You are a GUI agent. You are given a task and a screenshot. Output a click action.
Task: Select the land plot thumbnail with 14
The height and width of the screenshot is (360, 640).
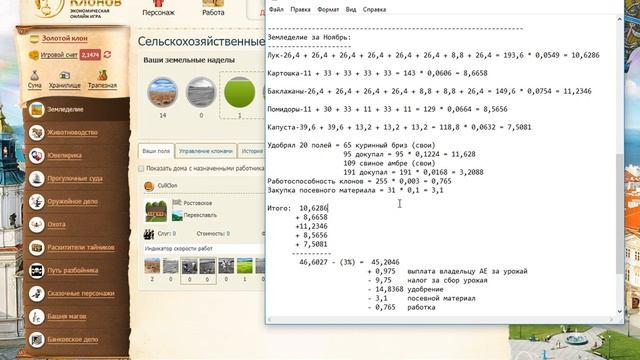point(162,92)
